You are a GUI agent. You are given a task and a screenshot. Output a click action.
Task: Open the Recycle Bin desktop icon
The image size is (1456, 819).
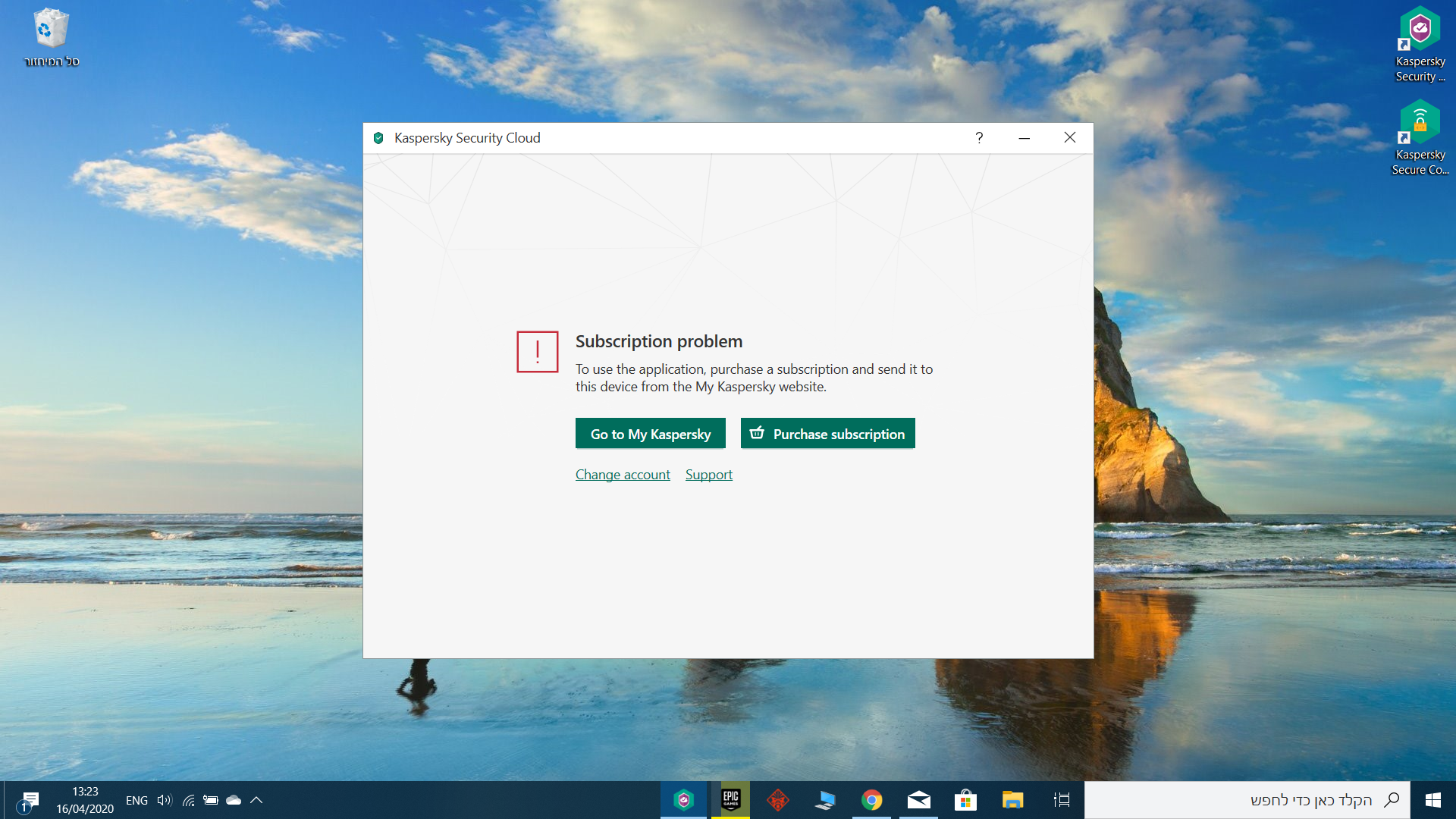pyautogui.click(x=52, y=38)
